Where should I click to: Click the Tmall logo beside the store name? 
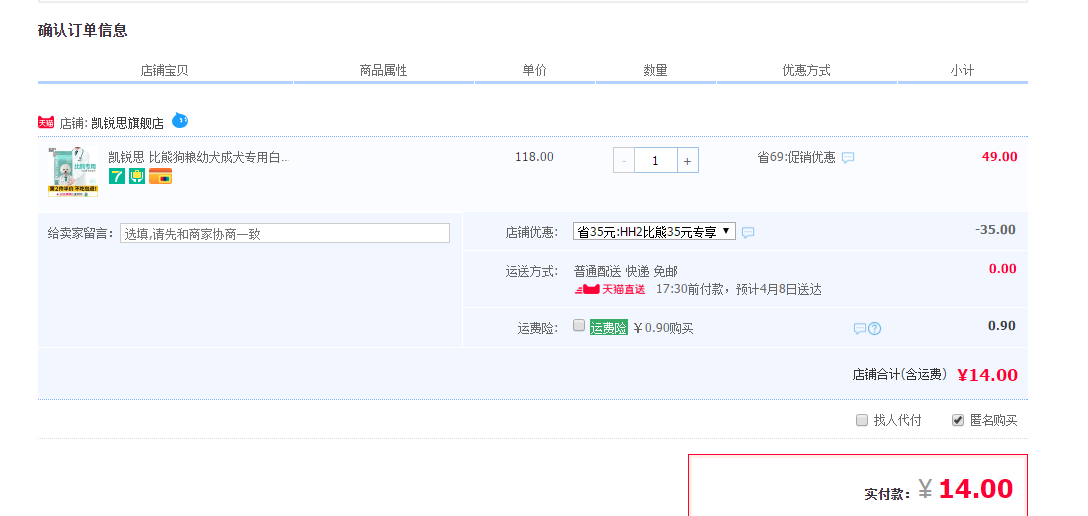pos(46,123)
